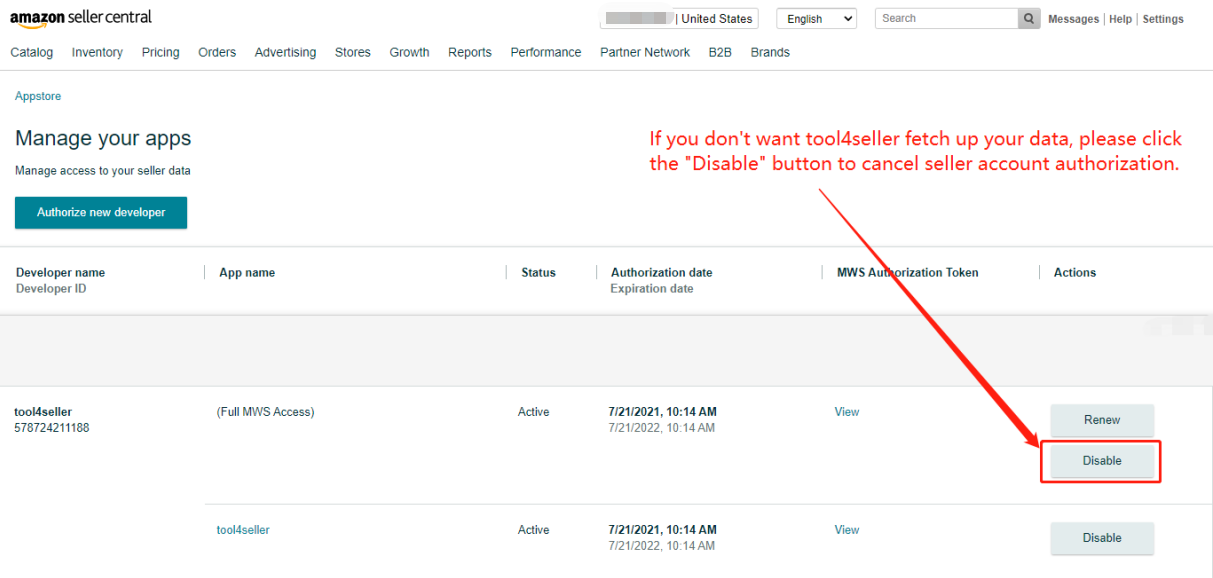Click the Authorize new developer button
Image resolution: width=1213 pixels, height=578 pixels.
pos(101,212)
